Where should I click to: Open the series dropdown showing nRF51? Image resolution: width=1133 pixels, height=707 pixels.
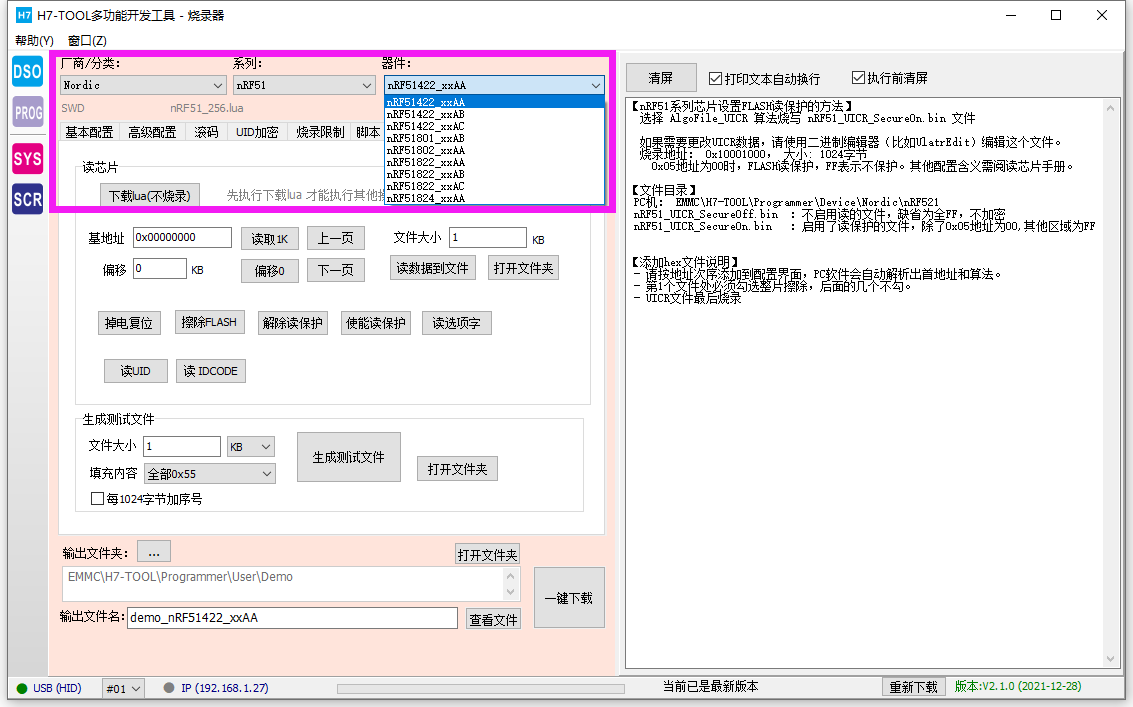pyautogui.click(x=303, y=85)
